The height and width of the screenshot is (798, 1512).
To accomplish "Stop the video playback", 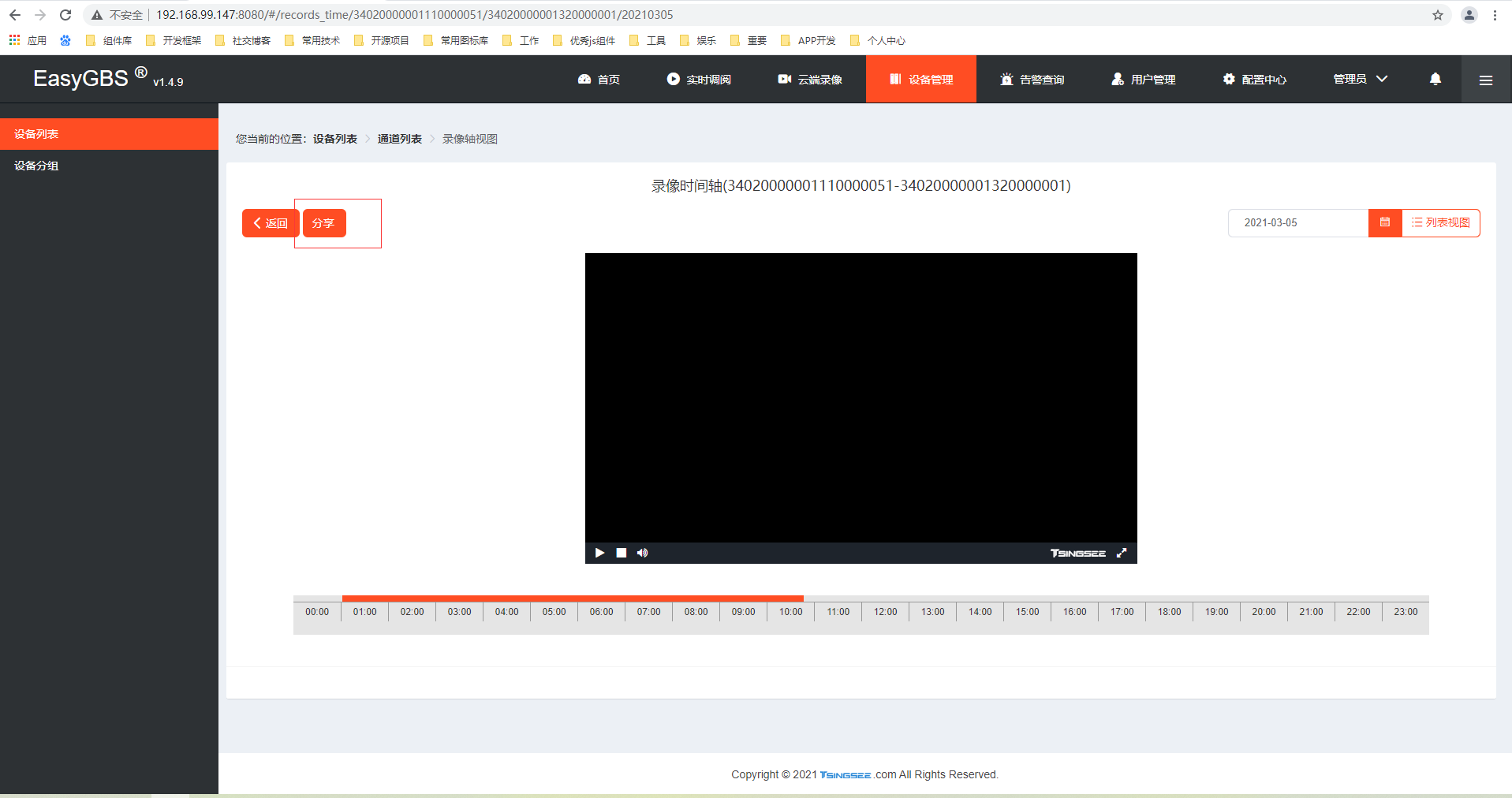I will click(x=622, y=553).
